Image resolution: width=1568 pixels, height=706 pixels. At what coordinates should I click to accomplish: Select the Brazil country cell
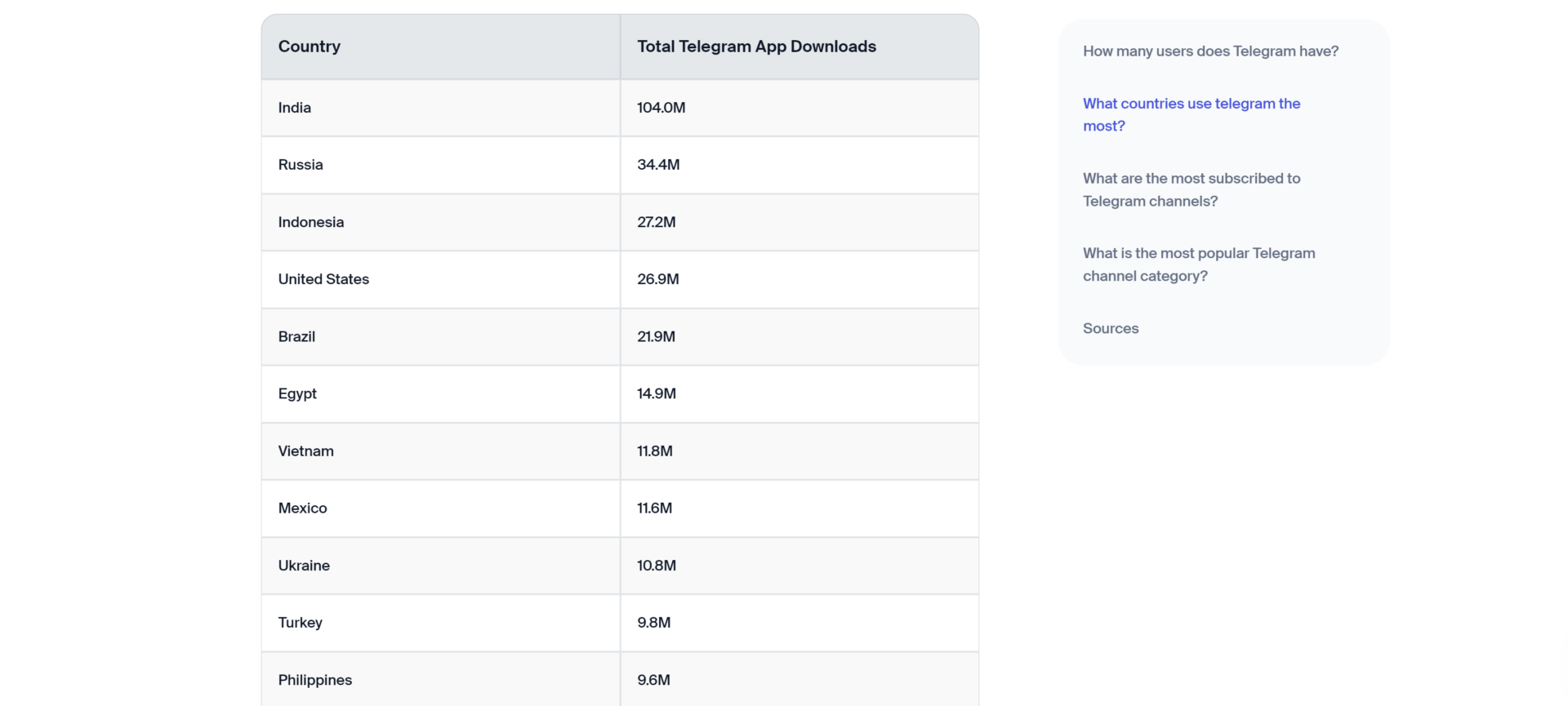click(x=296, y=336)
